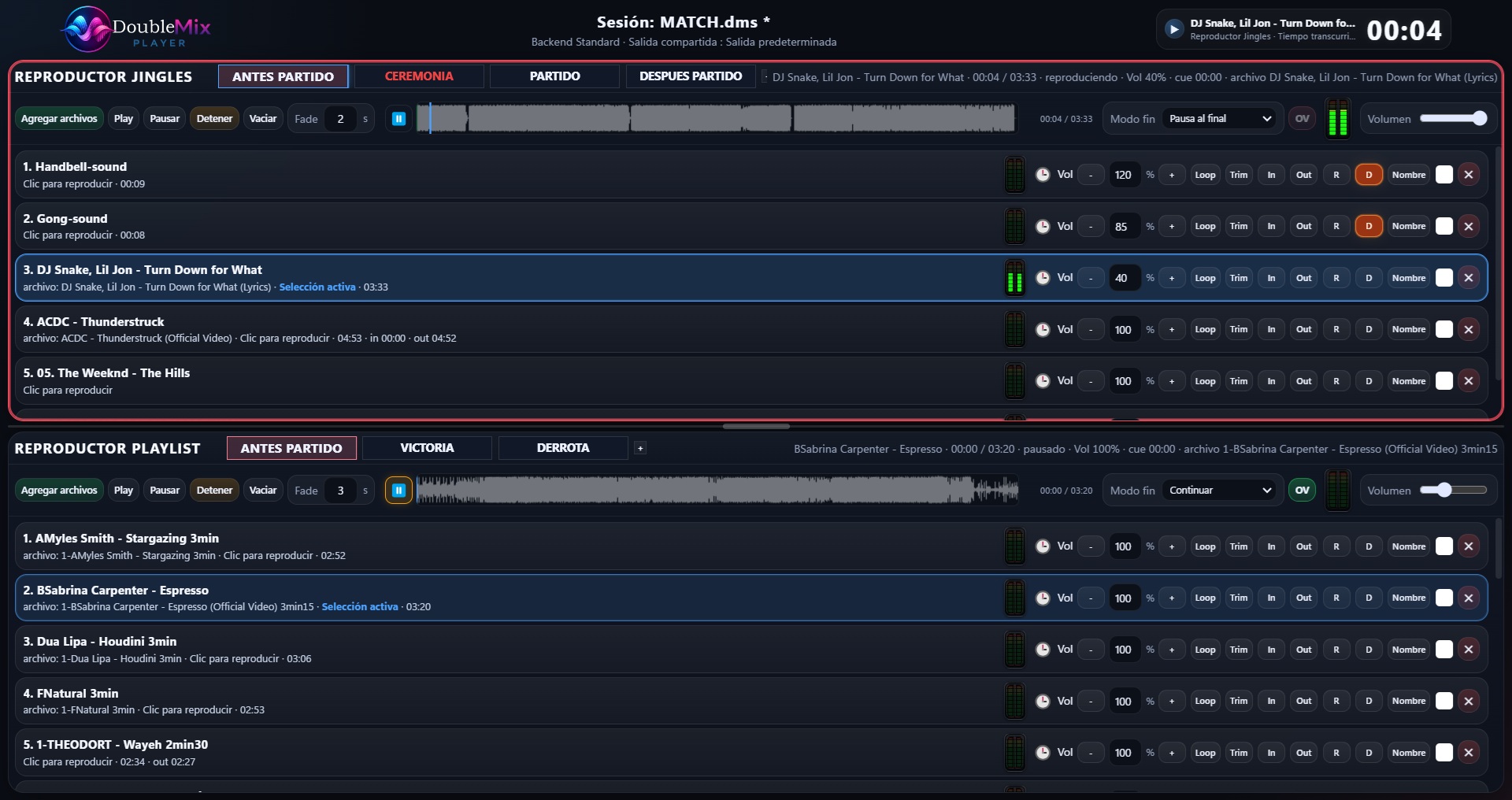Click Trim on Gong-sound row
Image resolution: width=1512 pixels, height=800 pixels.
pos(1239,227)
